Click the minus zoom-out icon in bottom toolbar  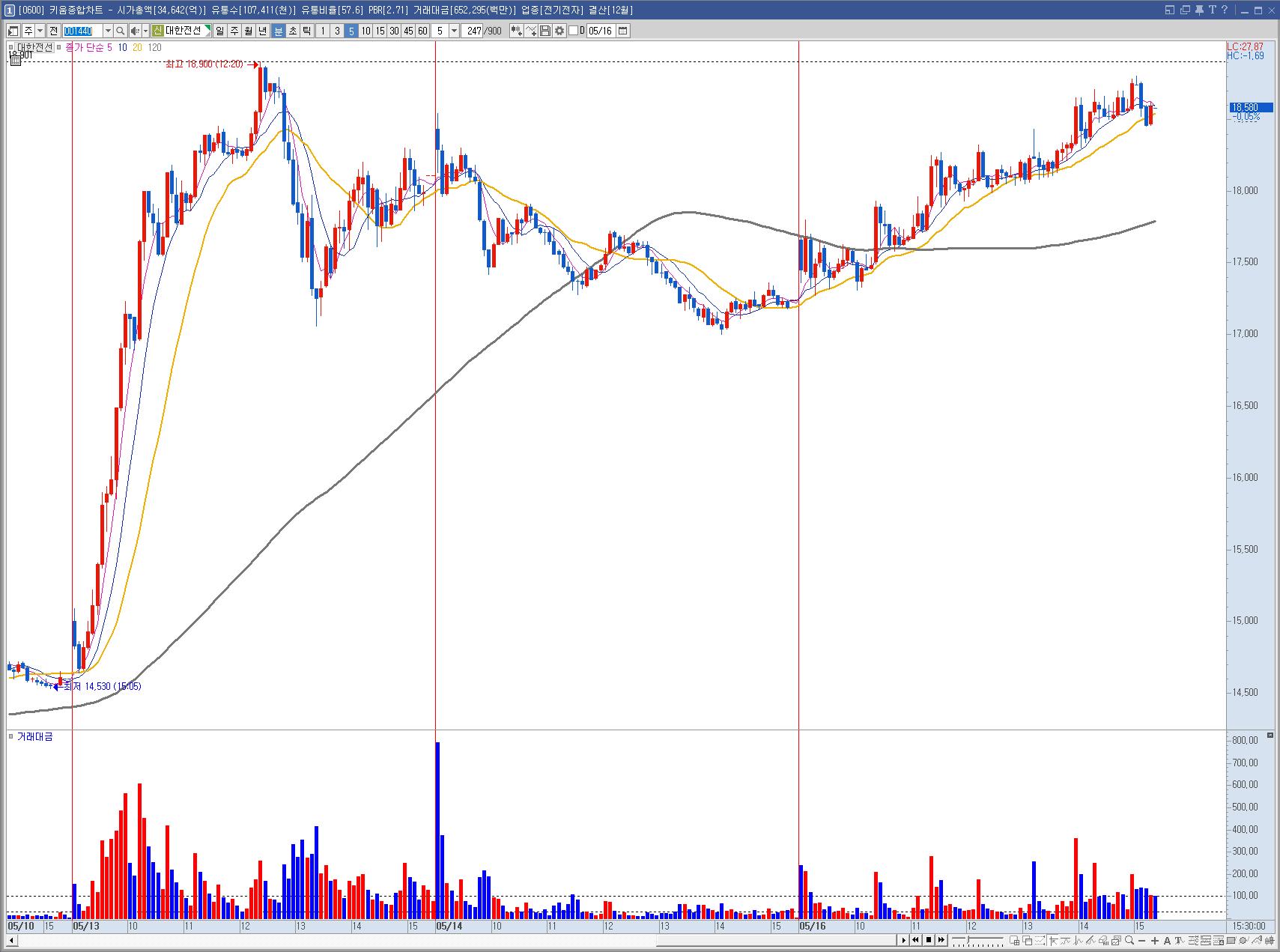[x=1141, y=941]
